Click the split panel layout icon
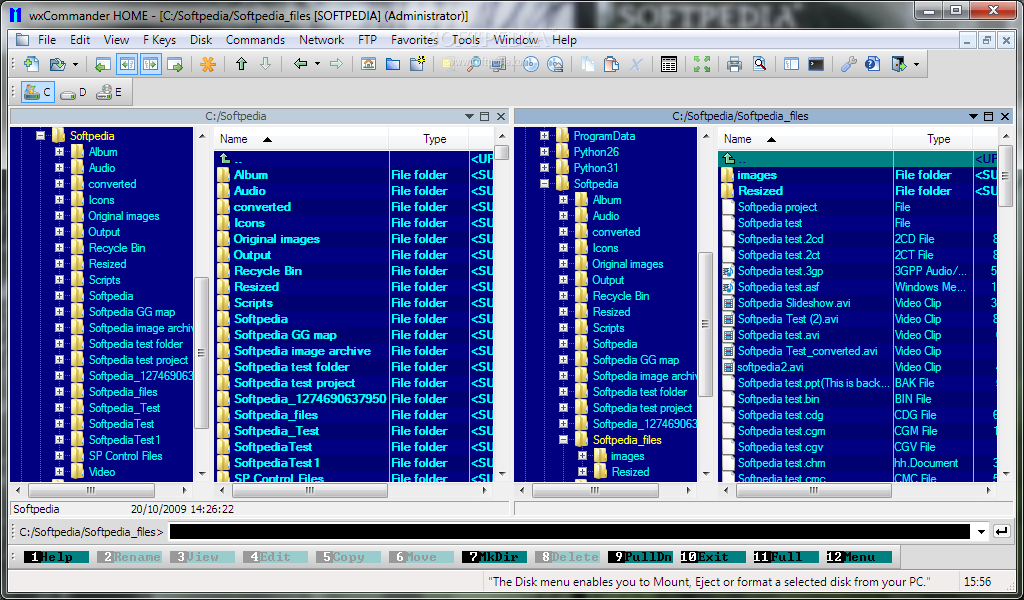Screen dimensions: 1024x600 click(x=792, y=64)
